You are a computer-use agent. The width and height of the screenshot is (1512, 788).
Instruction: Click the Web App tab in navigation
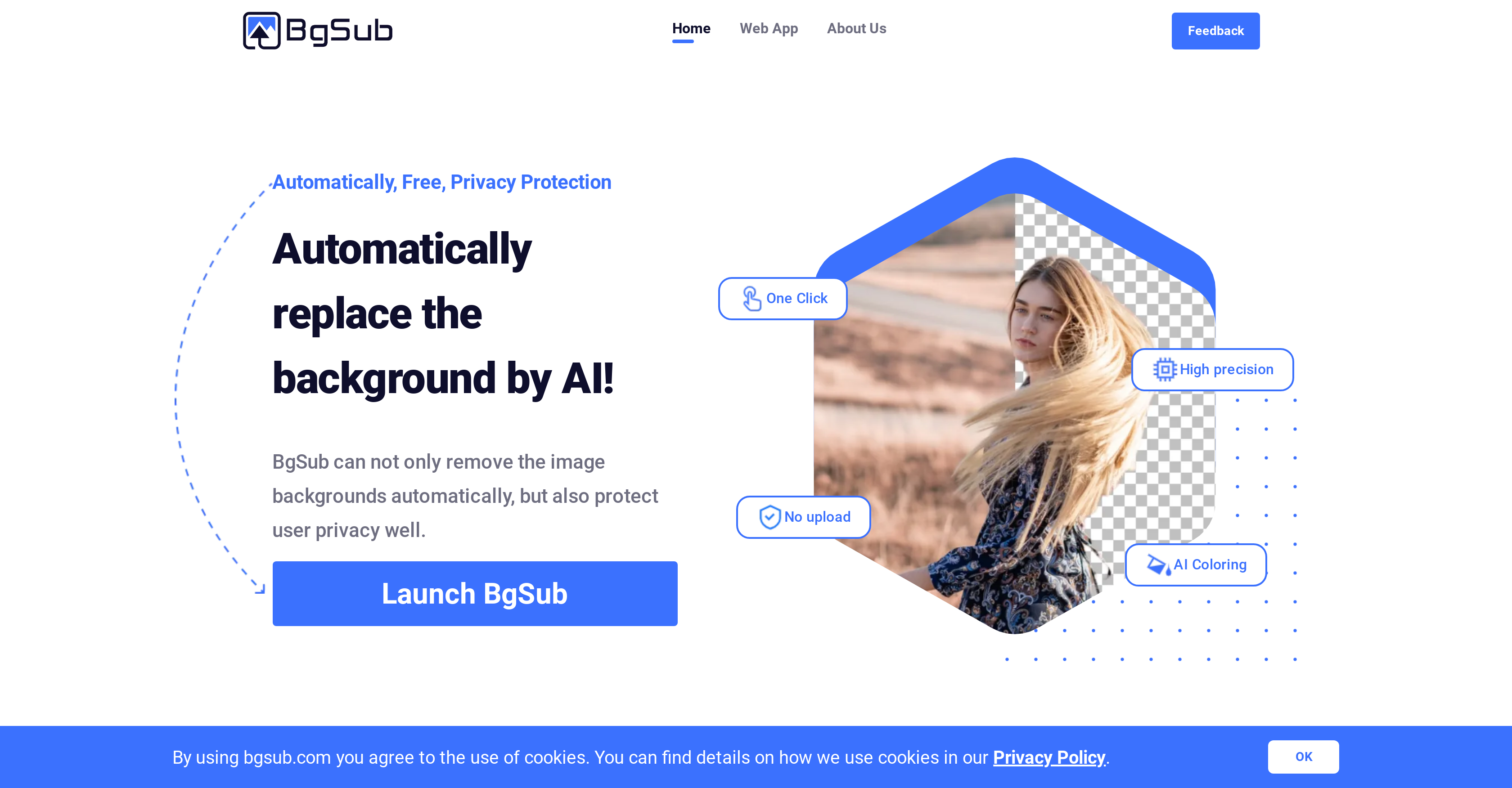[x=769, y=28]
